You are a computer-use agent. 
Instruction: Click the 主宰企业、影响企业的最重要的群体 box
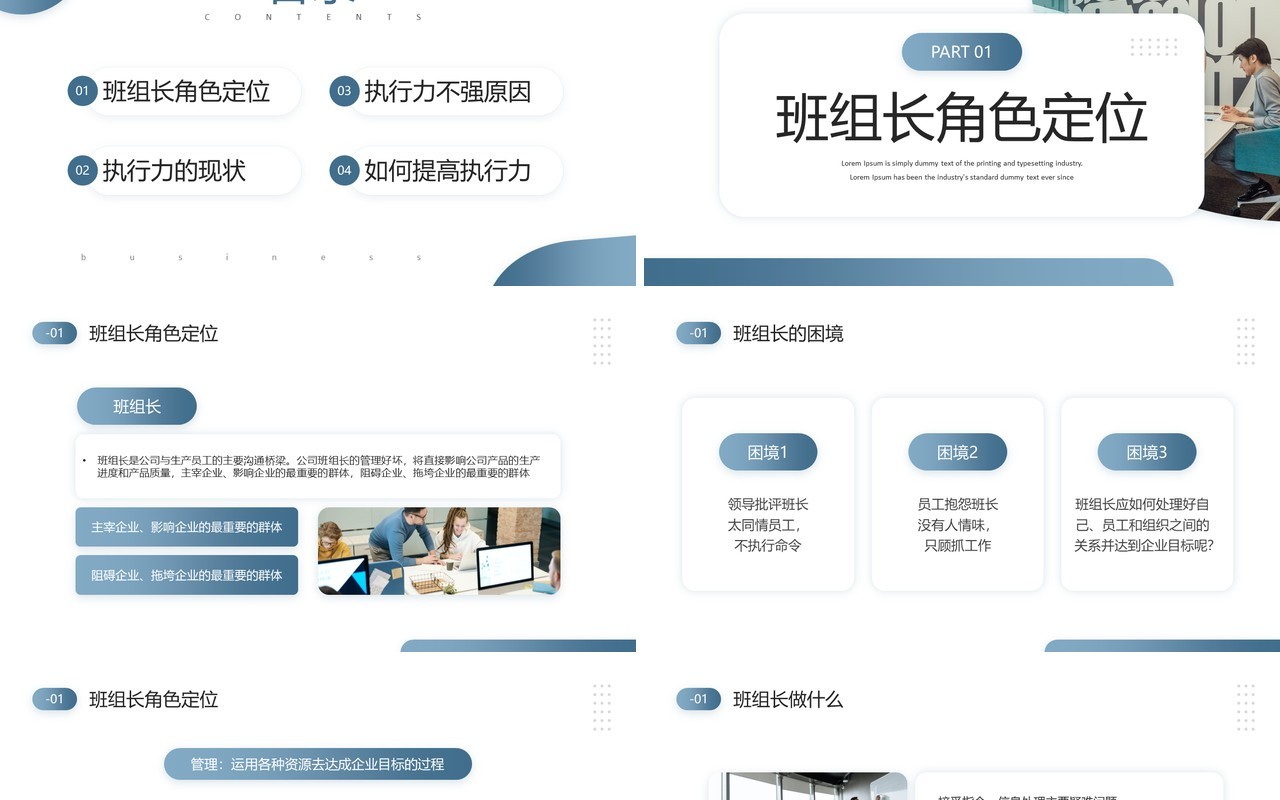click(187, 527)
